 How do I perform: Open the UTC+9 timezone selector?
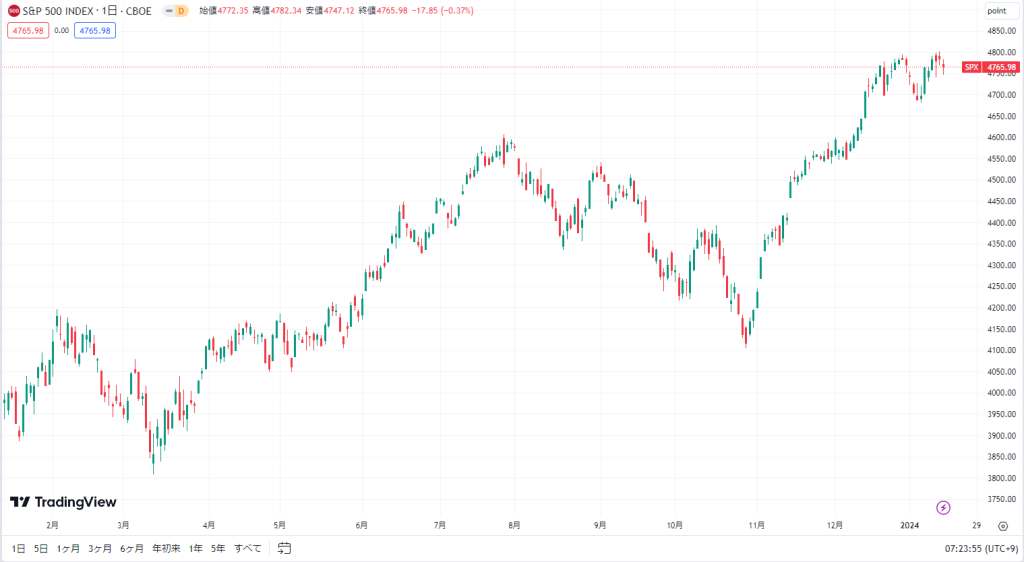click(981, 548)
